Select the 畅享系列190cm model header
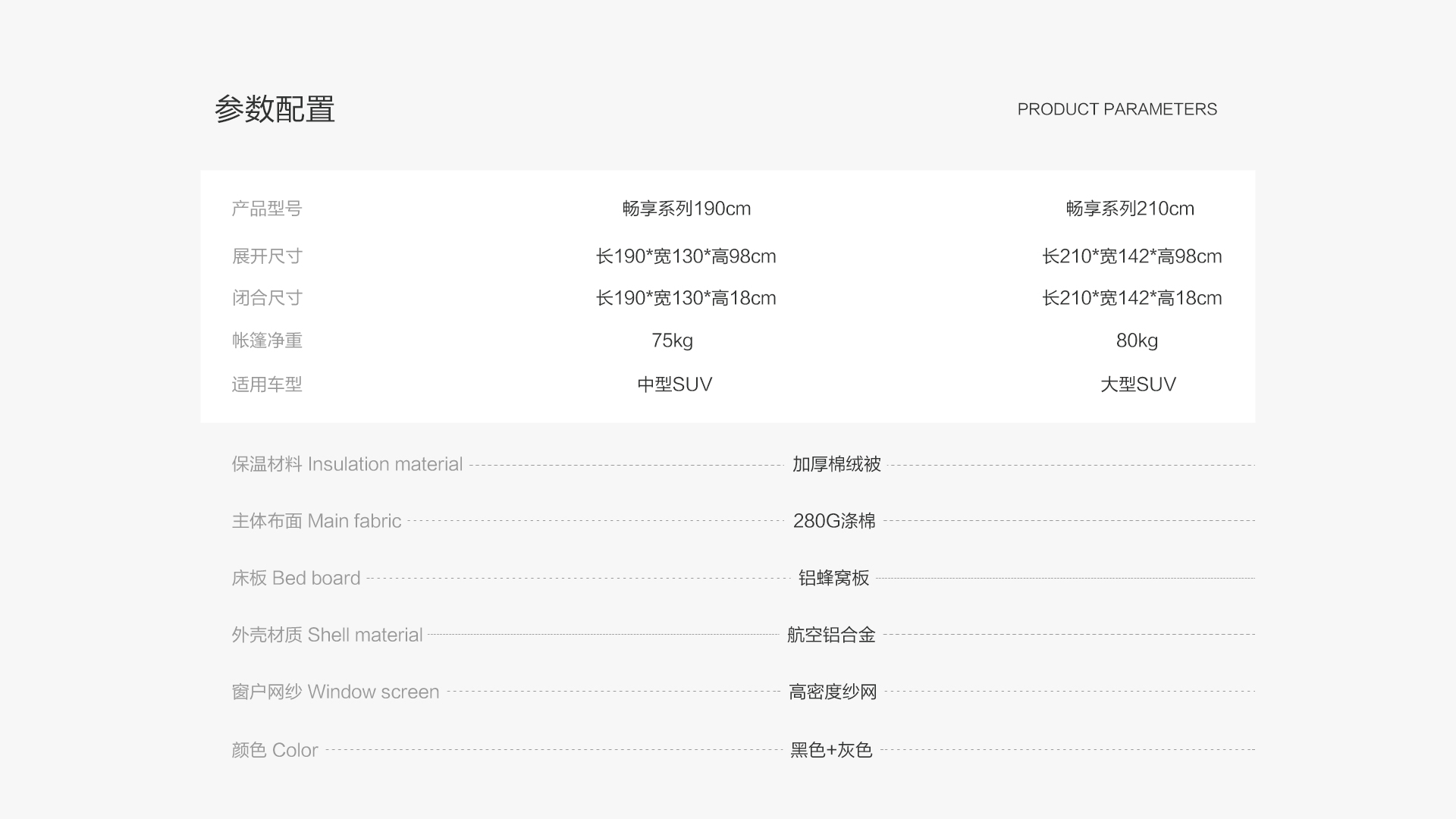Screen dimensions: 1456x819 (x=686, y=209)
